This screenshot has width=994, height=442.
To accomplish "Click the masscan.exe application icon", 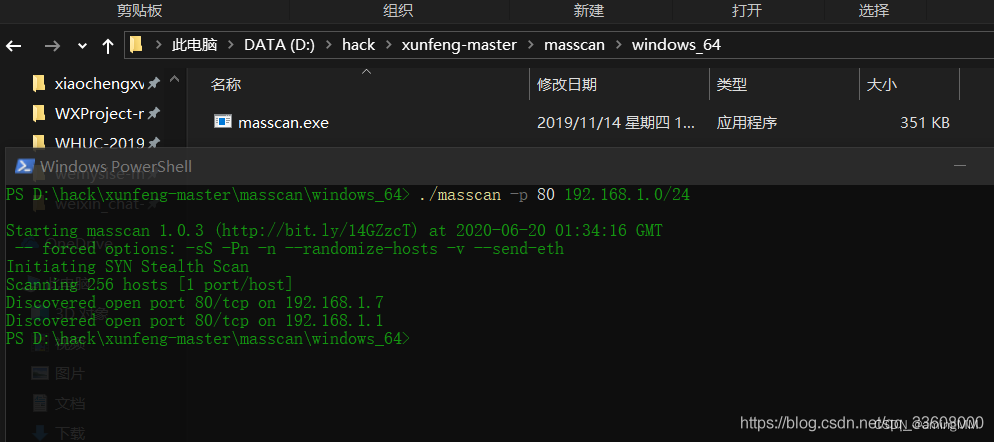I will point(223,121).
